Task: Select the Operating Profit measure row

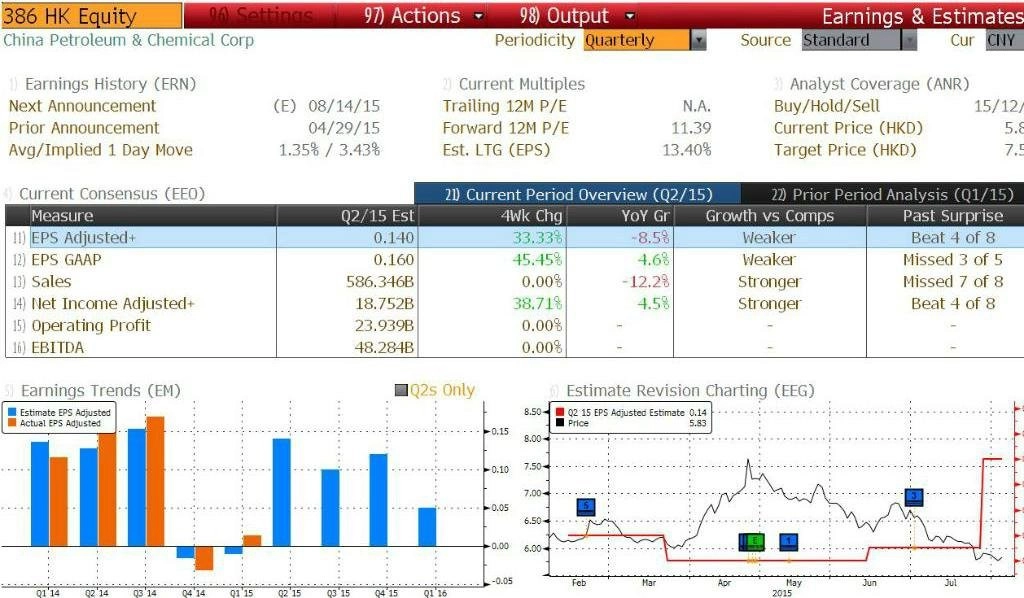Action: tap(515, 326)
